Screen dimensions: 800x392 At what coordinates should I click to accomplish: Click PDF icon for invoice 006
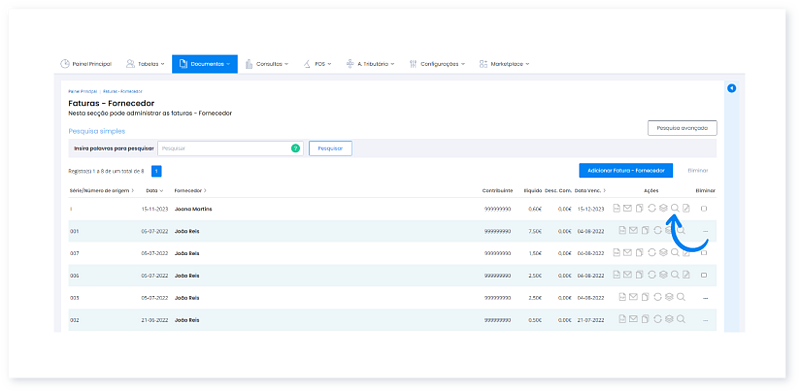click(x=616, y=275)
